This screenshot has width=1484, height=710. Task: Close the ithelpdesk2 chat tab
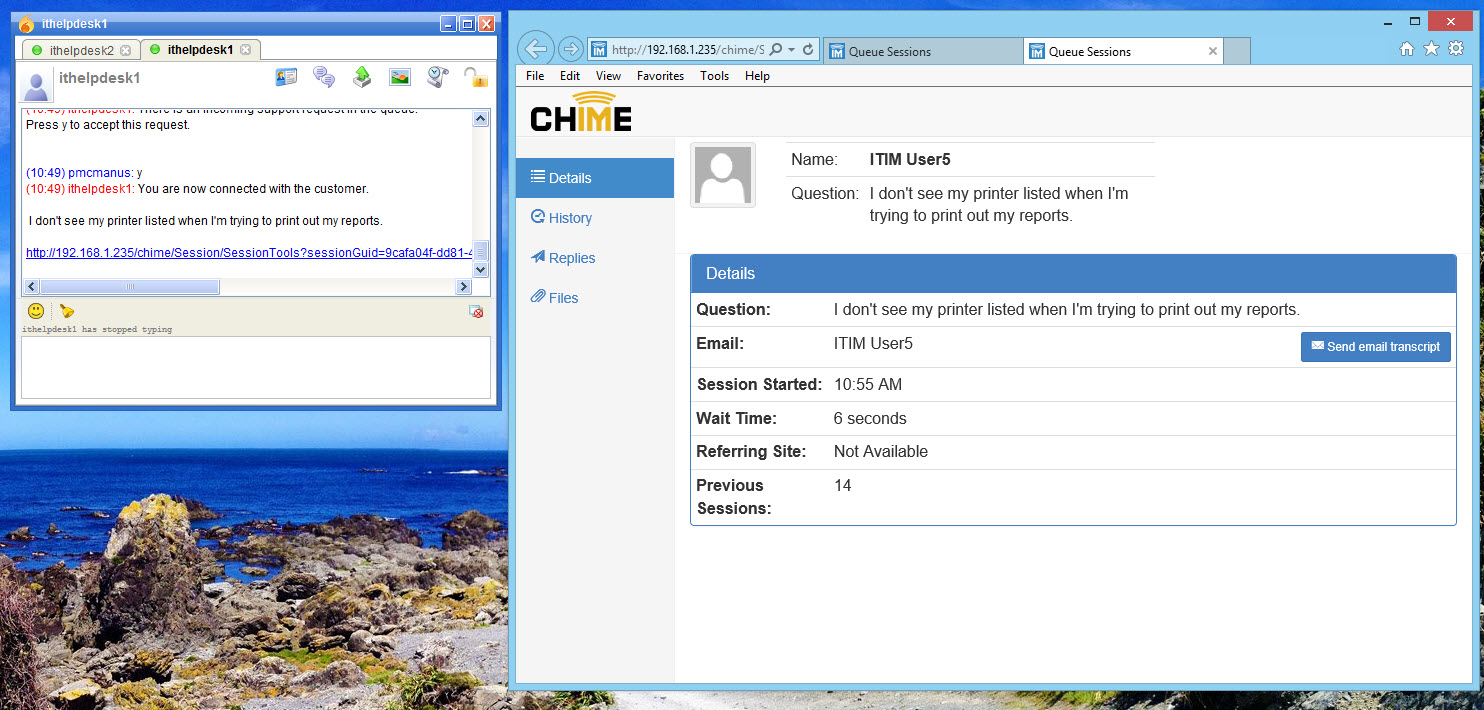point(125,50)
